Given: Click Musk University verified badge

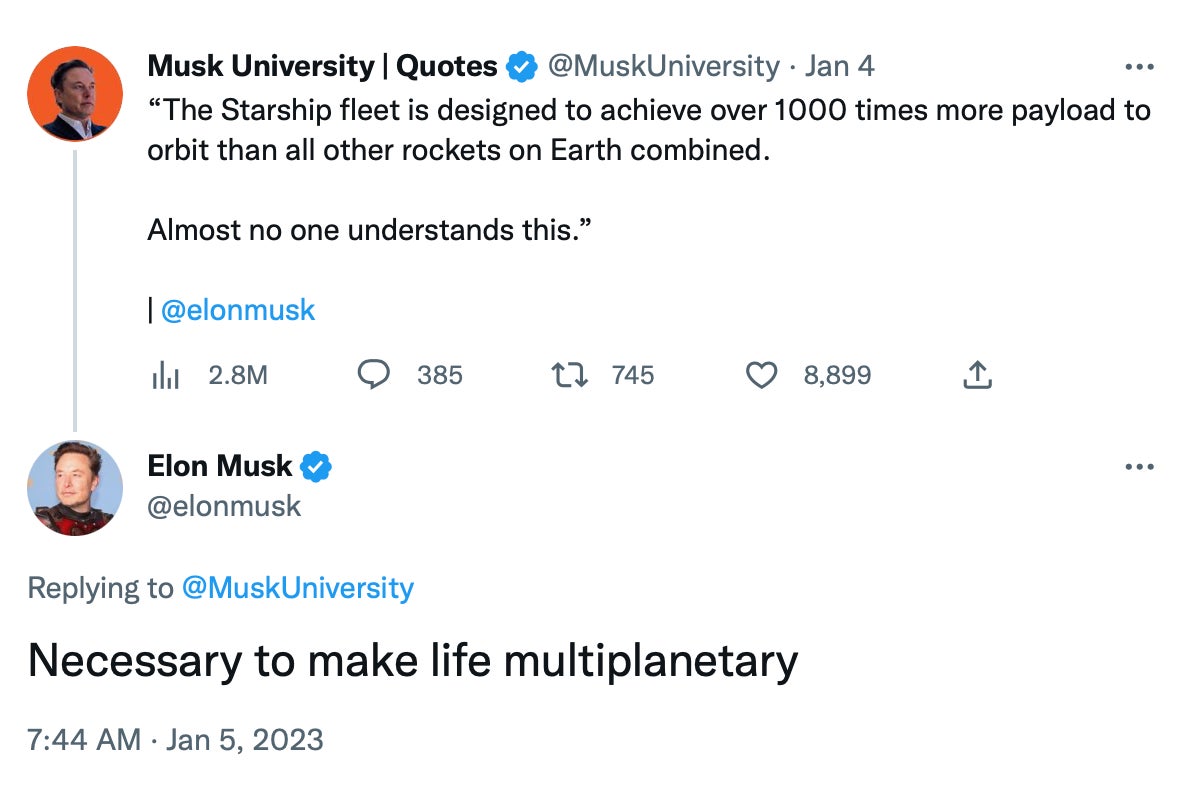Looking at the screenshot, I should tap(521, 67).
